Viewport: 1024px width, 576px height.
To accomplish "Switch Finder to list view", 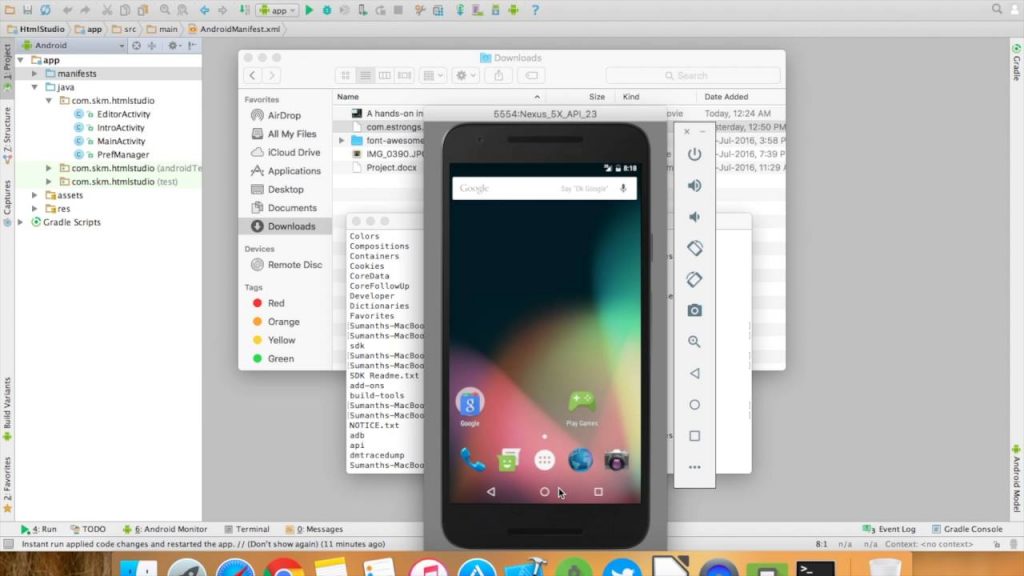I will 366,75.
